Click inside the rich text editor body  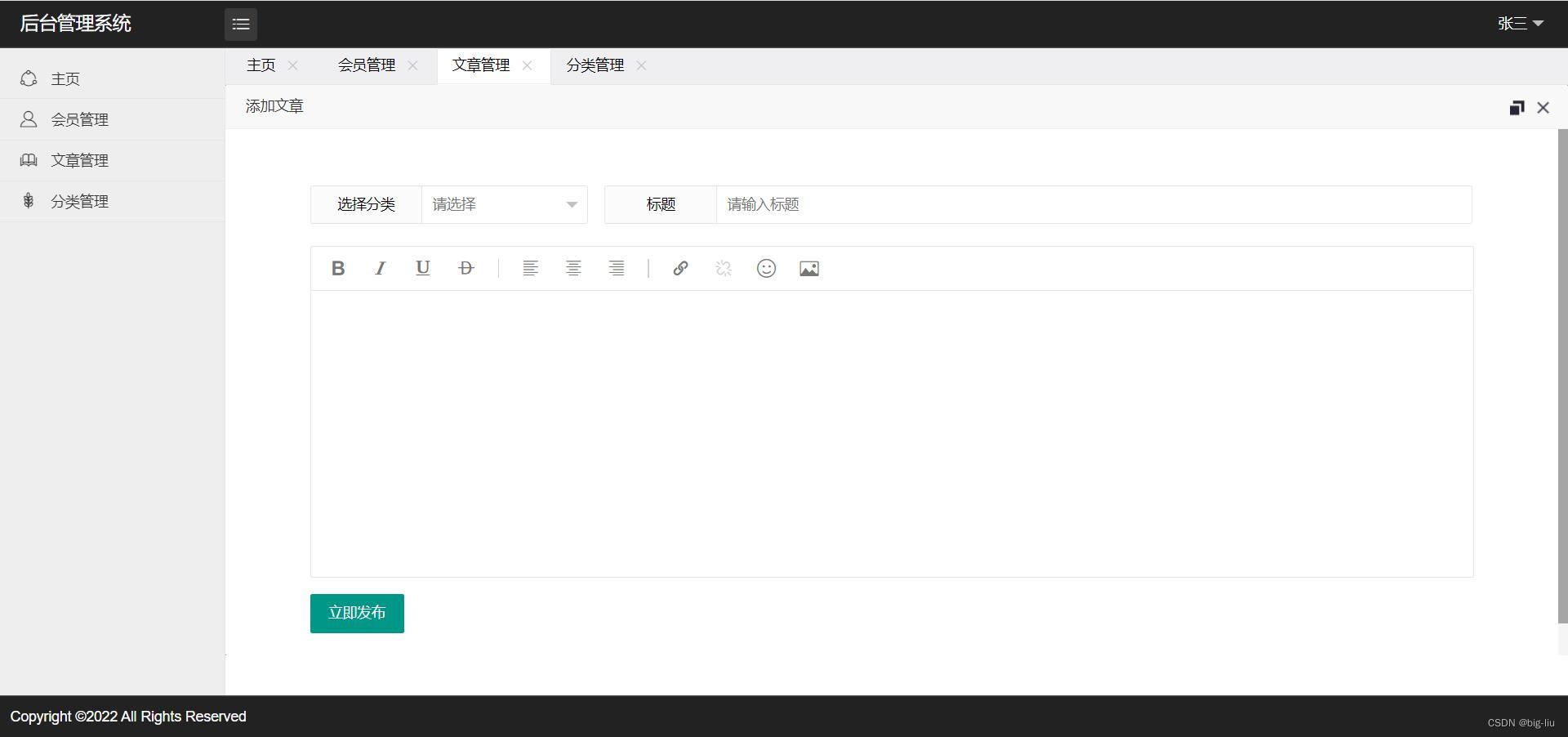tap(892, 433)
